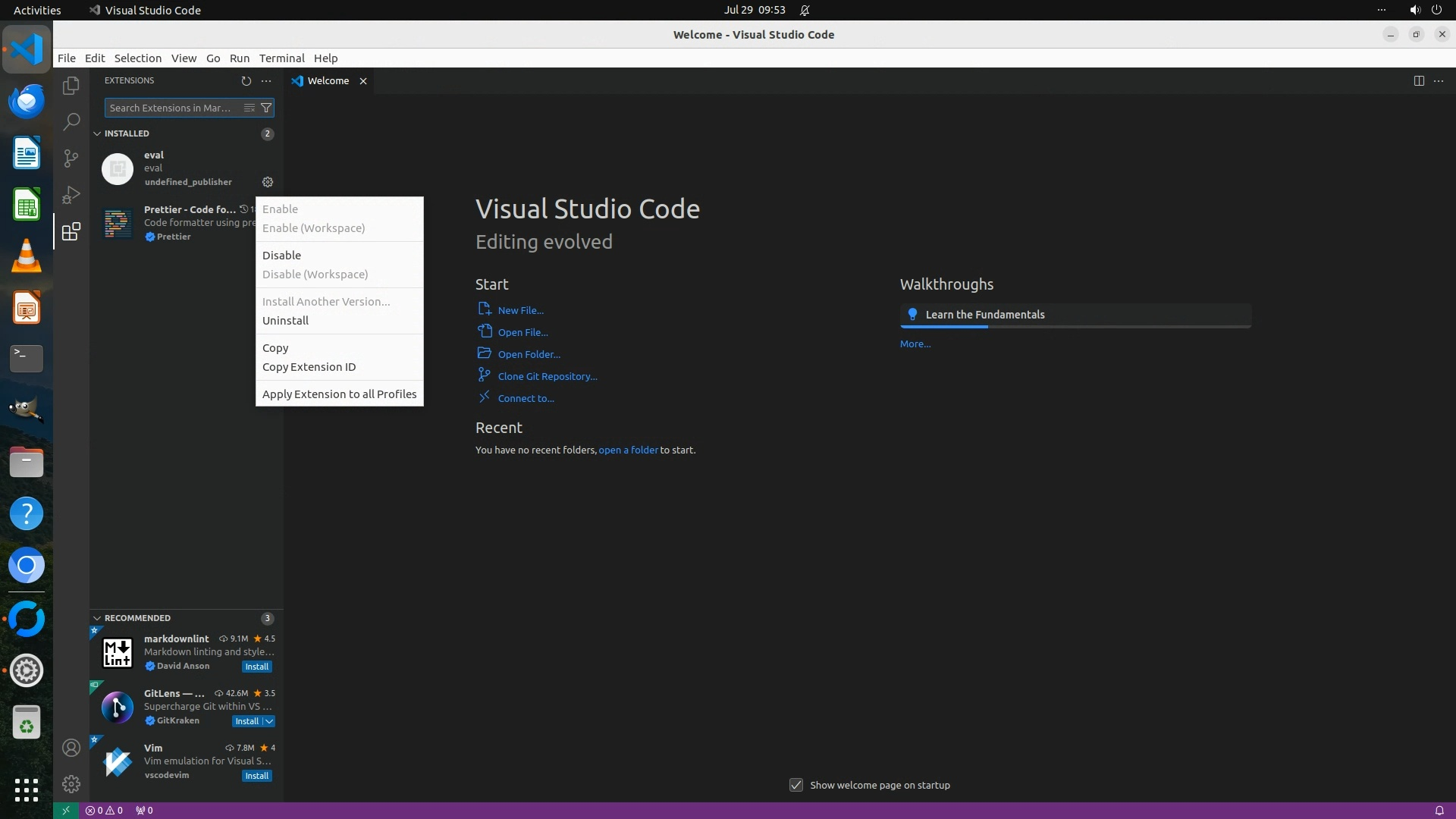The image size is (1456, 819).
Task: Open the Accounts icon in activity bar
Action: [71, 748]
